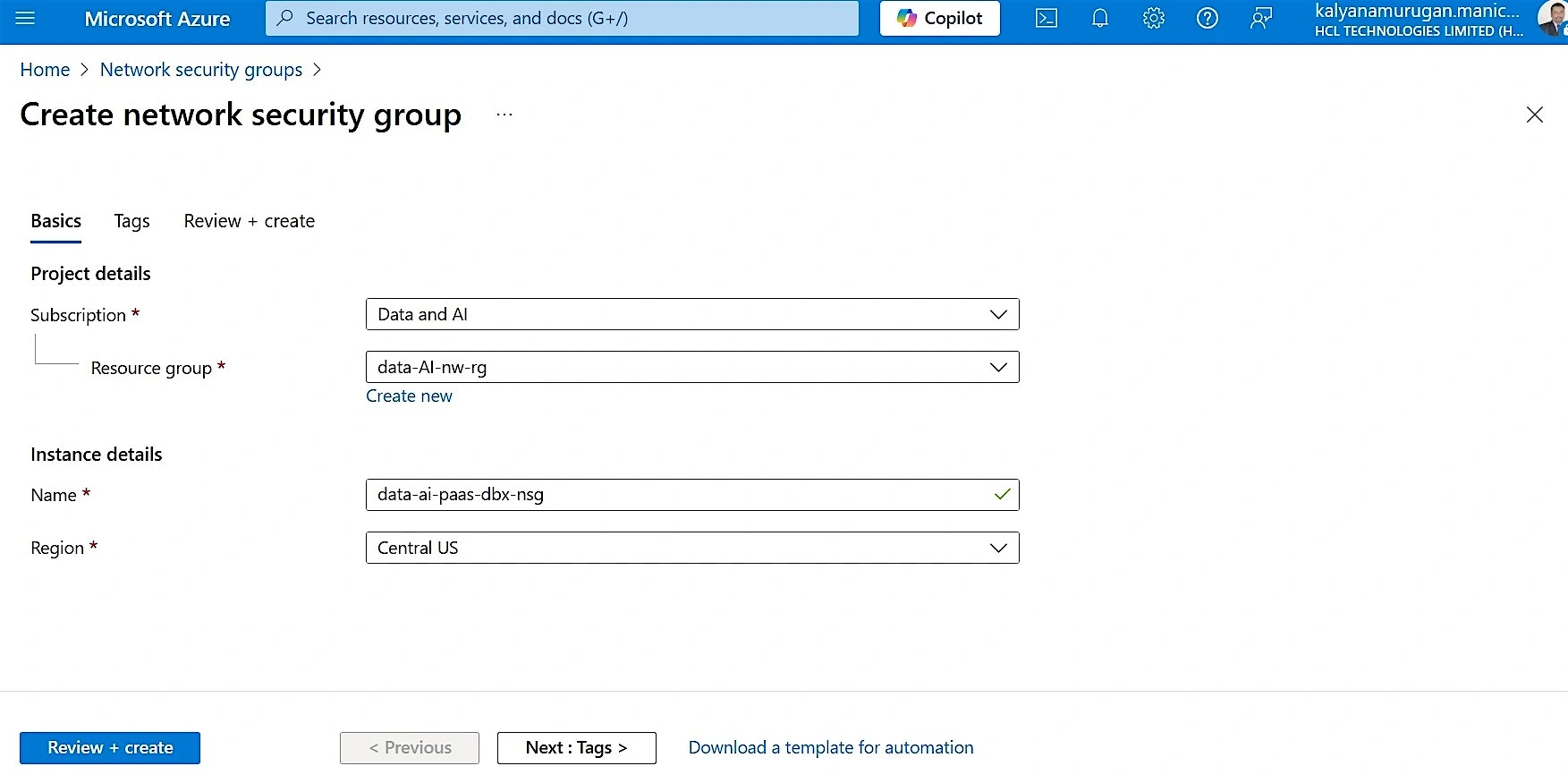Screen dimensions: 1568x783
Task: Launch Cloud Shell from the top bar
Action: click(x=1047, y=19)
